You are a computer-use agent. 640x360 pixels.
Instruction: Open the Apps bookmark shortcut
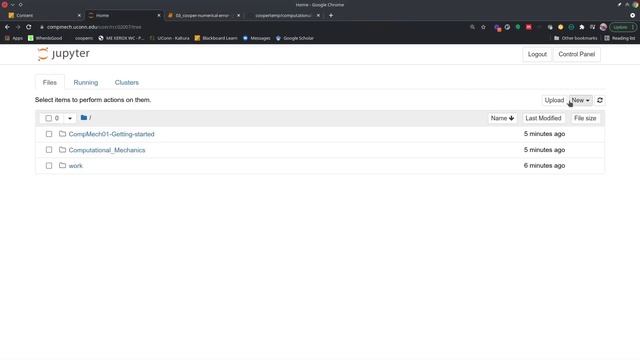(x=14, y=38)
